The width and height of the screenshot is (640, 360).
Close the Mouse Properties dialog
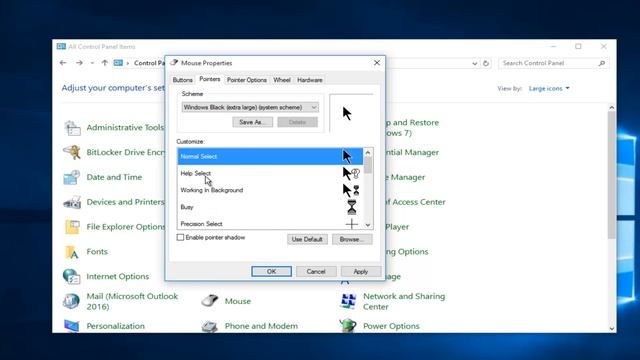click(x=377, y=63)
